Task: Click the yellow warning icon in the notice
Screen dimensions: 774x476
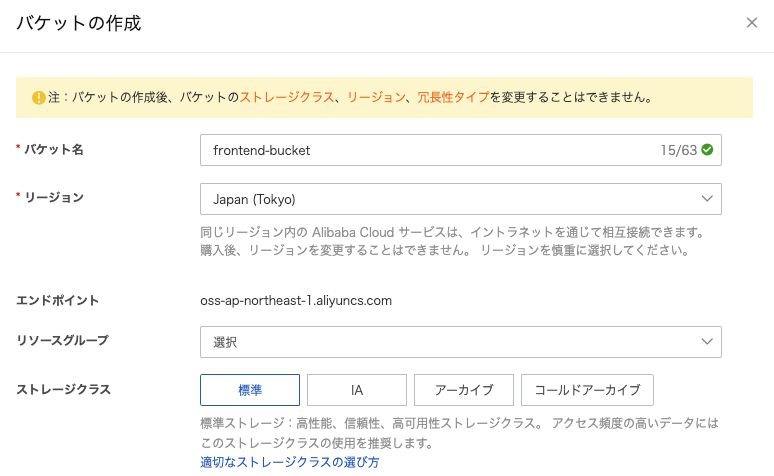Action: click(x=38, y=98)
